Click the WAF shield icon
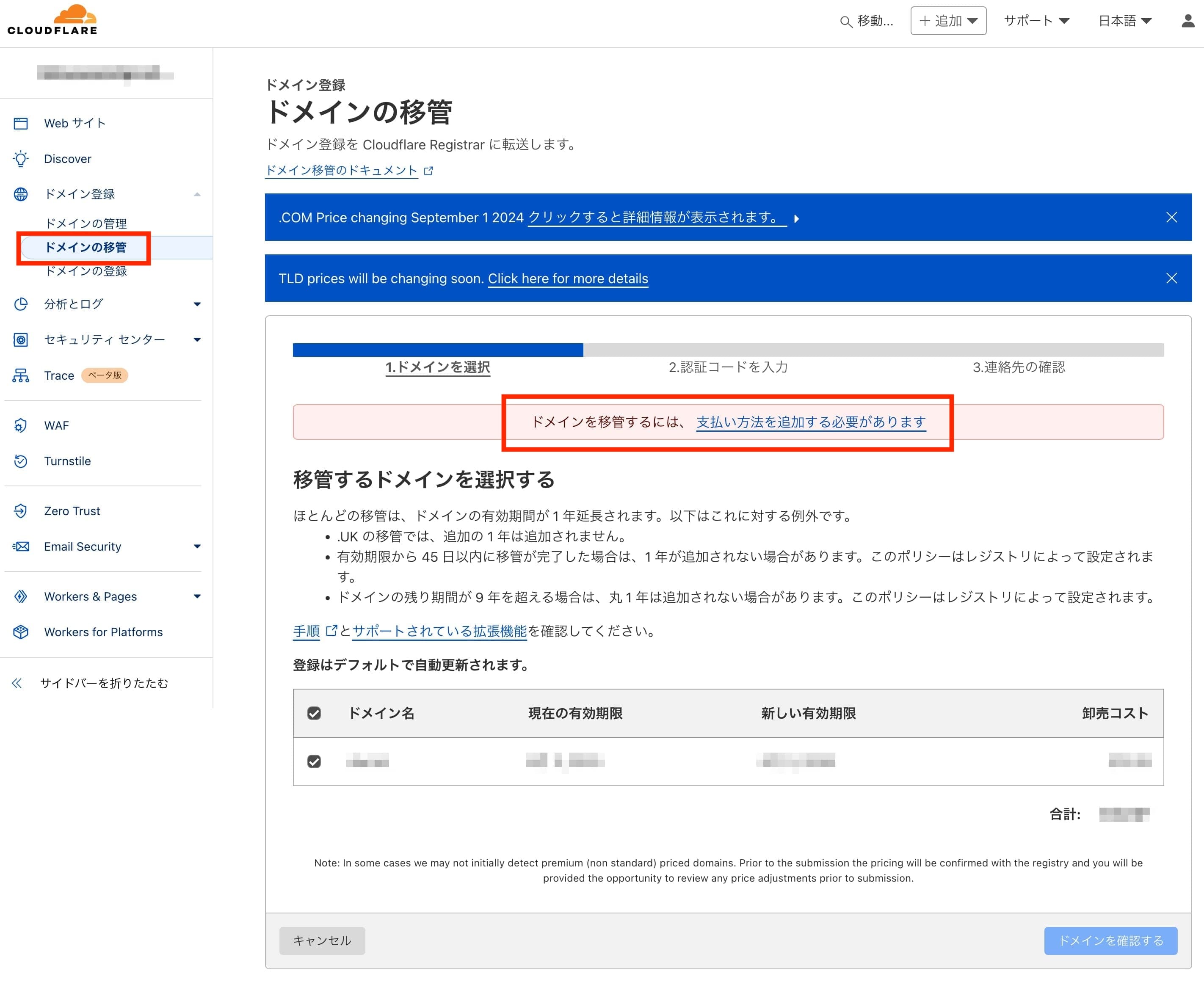 click(x=21, y=425)
